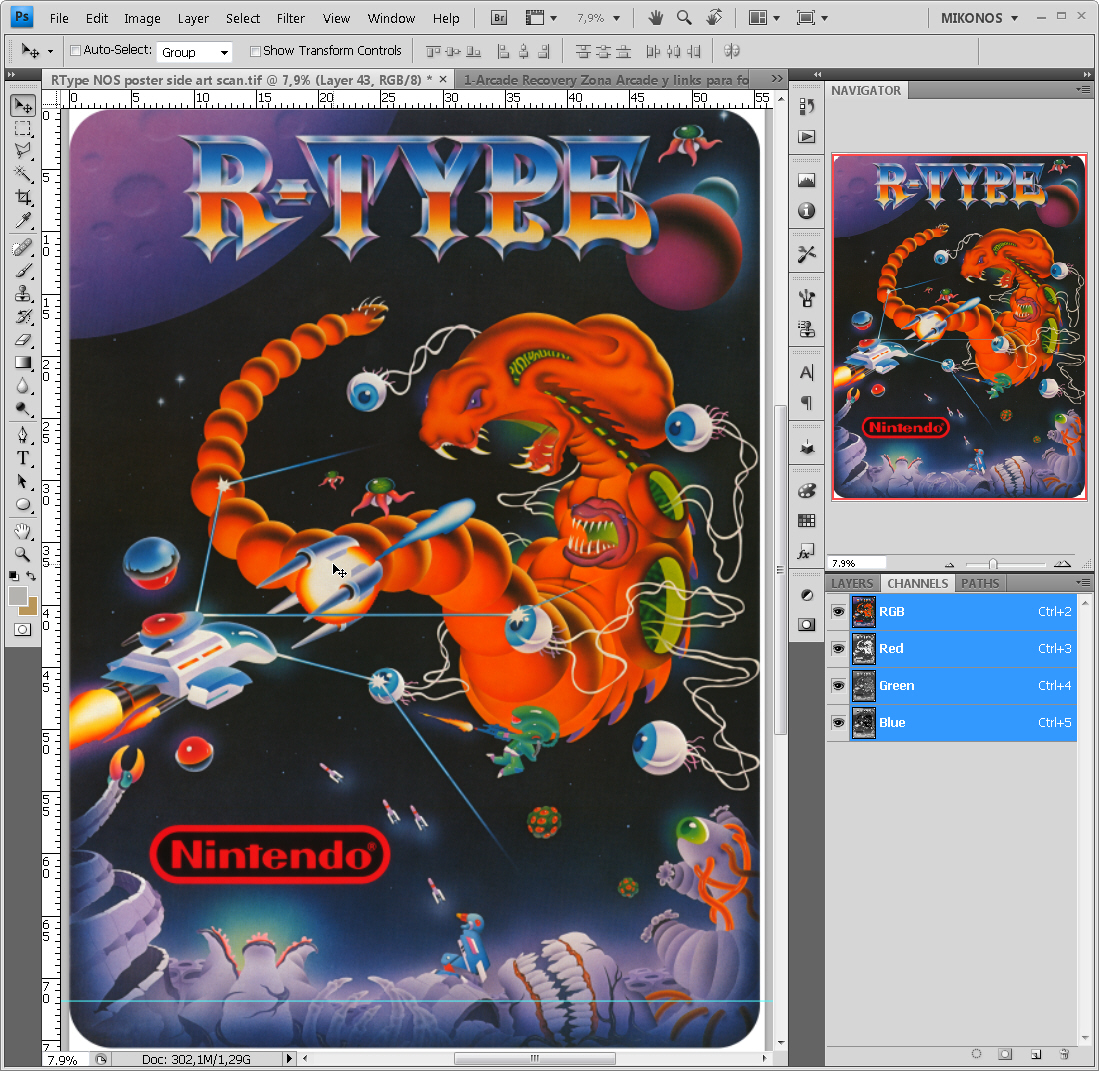Select the Crop tool
1099x1071 pixels.
point(23,198)
